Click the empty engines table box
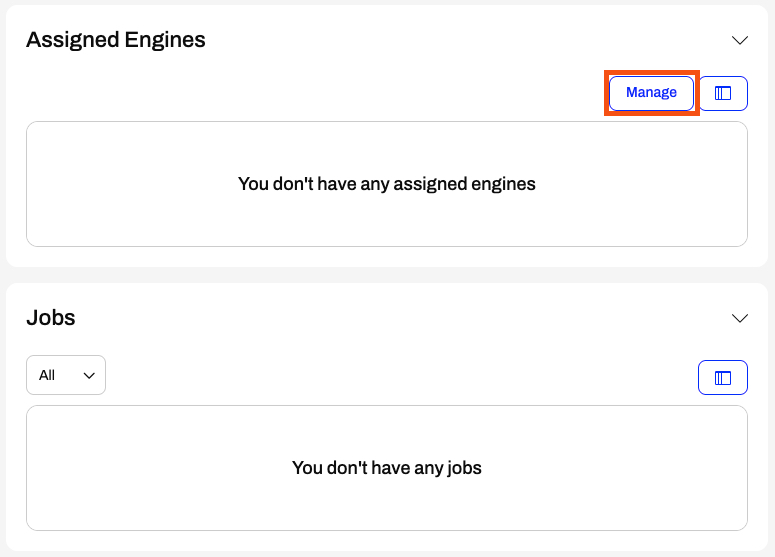Viewport: 775px width, 557px height. click(x=387, y=184)
